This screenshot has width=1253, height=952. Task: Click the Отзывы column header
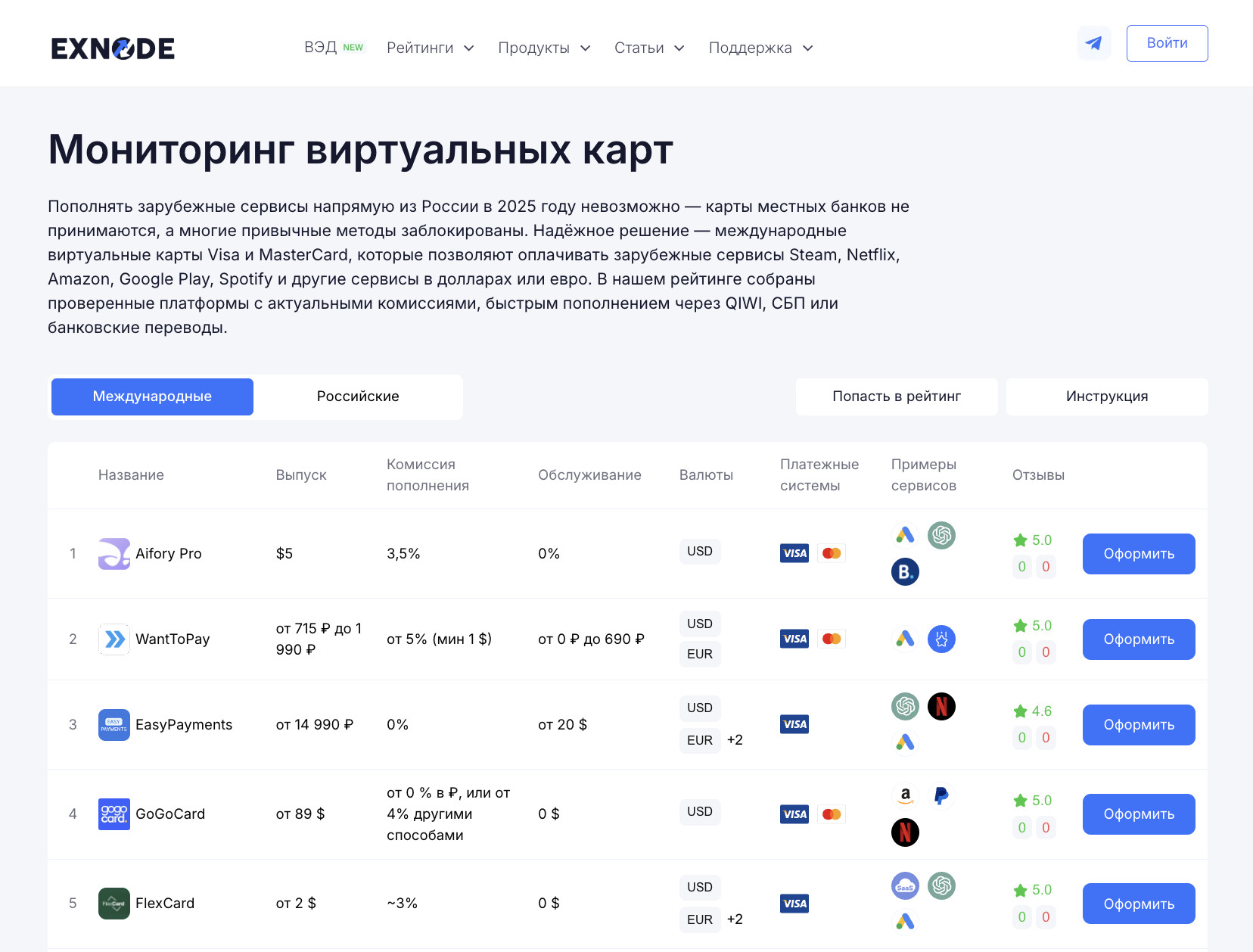[x=1038, y=475]
